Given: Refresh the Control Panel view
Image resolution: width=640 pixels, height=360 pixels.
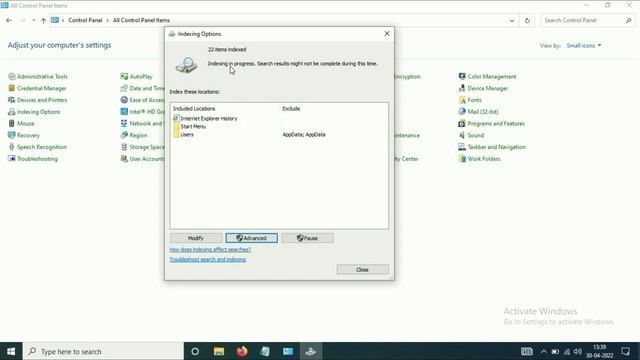Looking at the screenshot, I should [527, 20].
